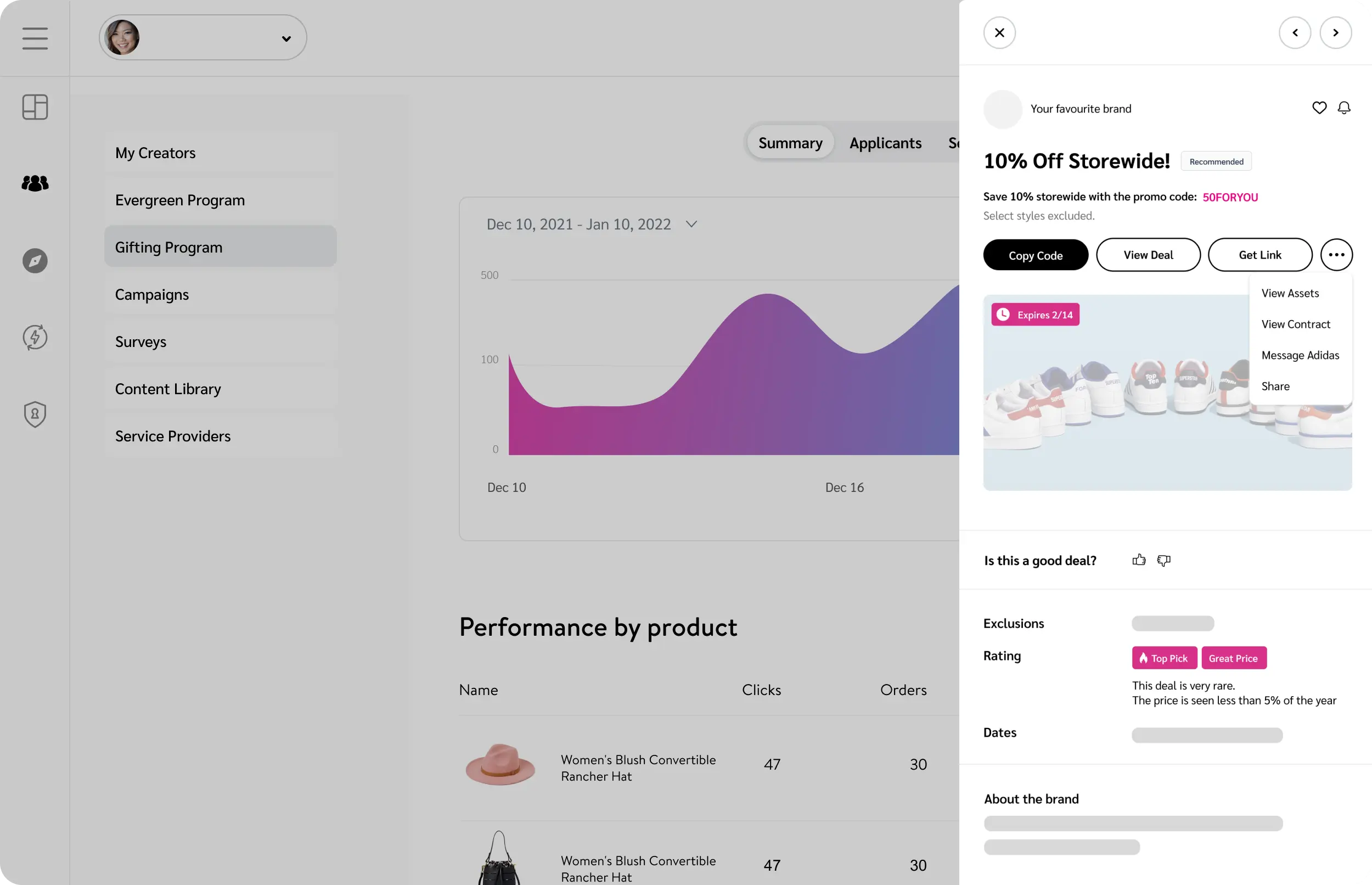This screenshot has width=1372, height=885.
Task: Go to the next deal arrow
Action: click(1335, 33)
